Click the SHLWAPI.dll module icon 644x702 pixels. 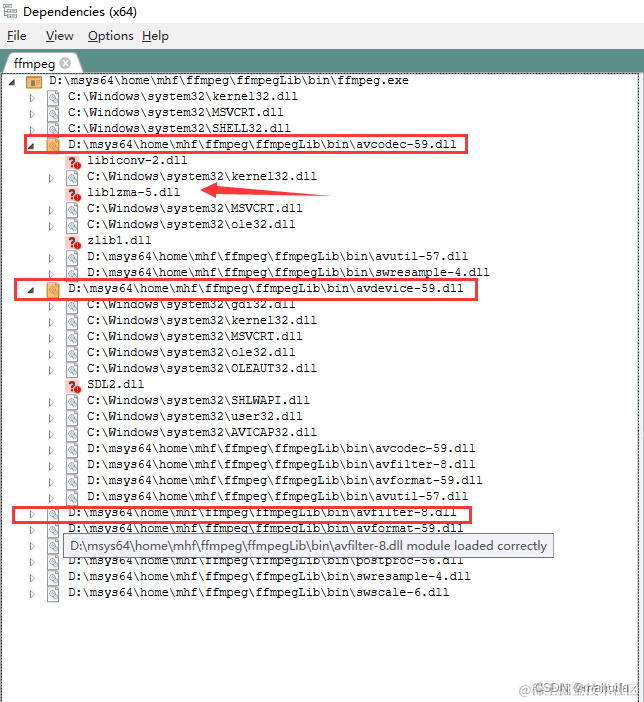(72, 402)
